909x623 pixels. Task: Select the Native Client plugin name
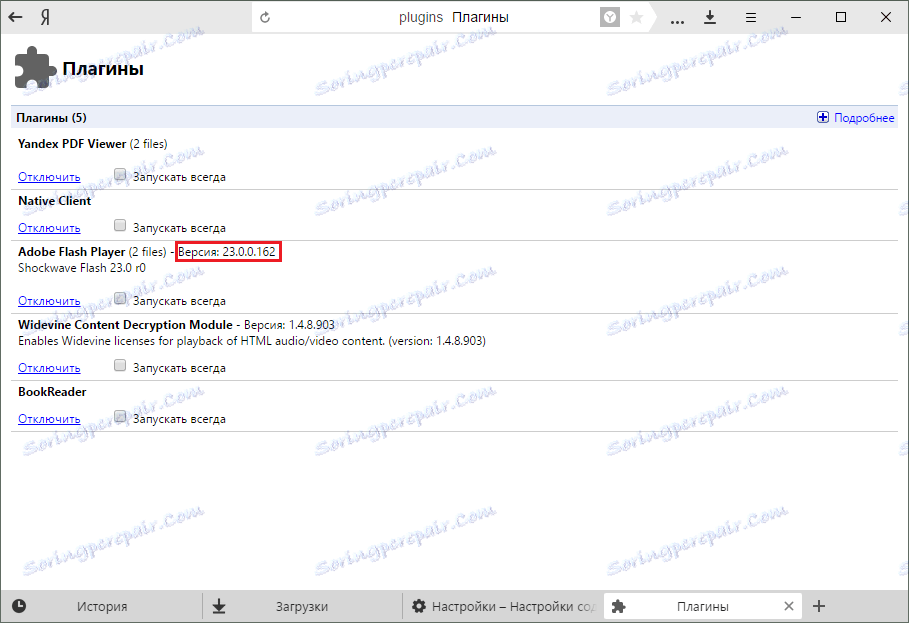54,201
